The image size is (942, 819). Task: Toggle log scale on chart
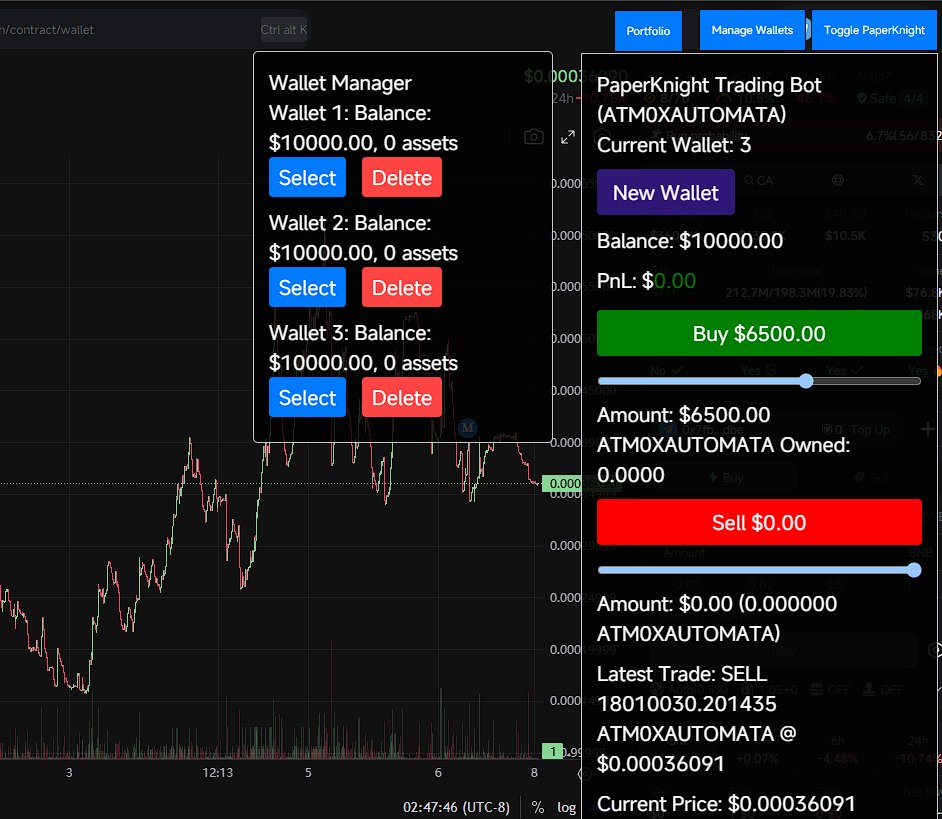click(567, 807)
